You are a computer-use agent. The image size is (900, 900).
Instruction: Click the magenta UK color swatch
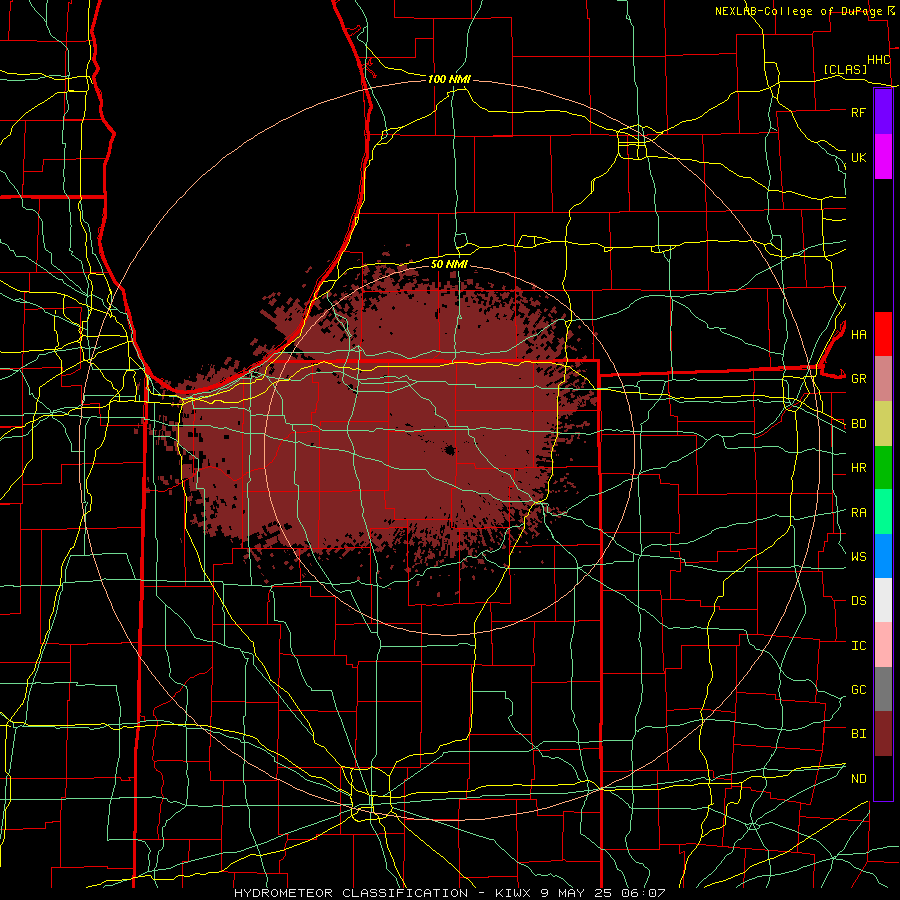click(x=883, y=157)
